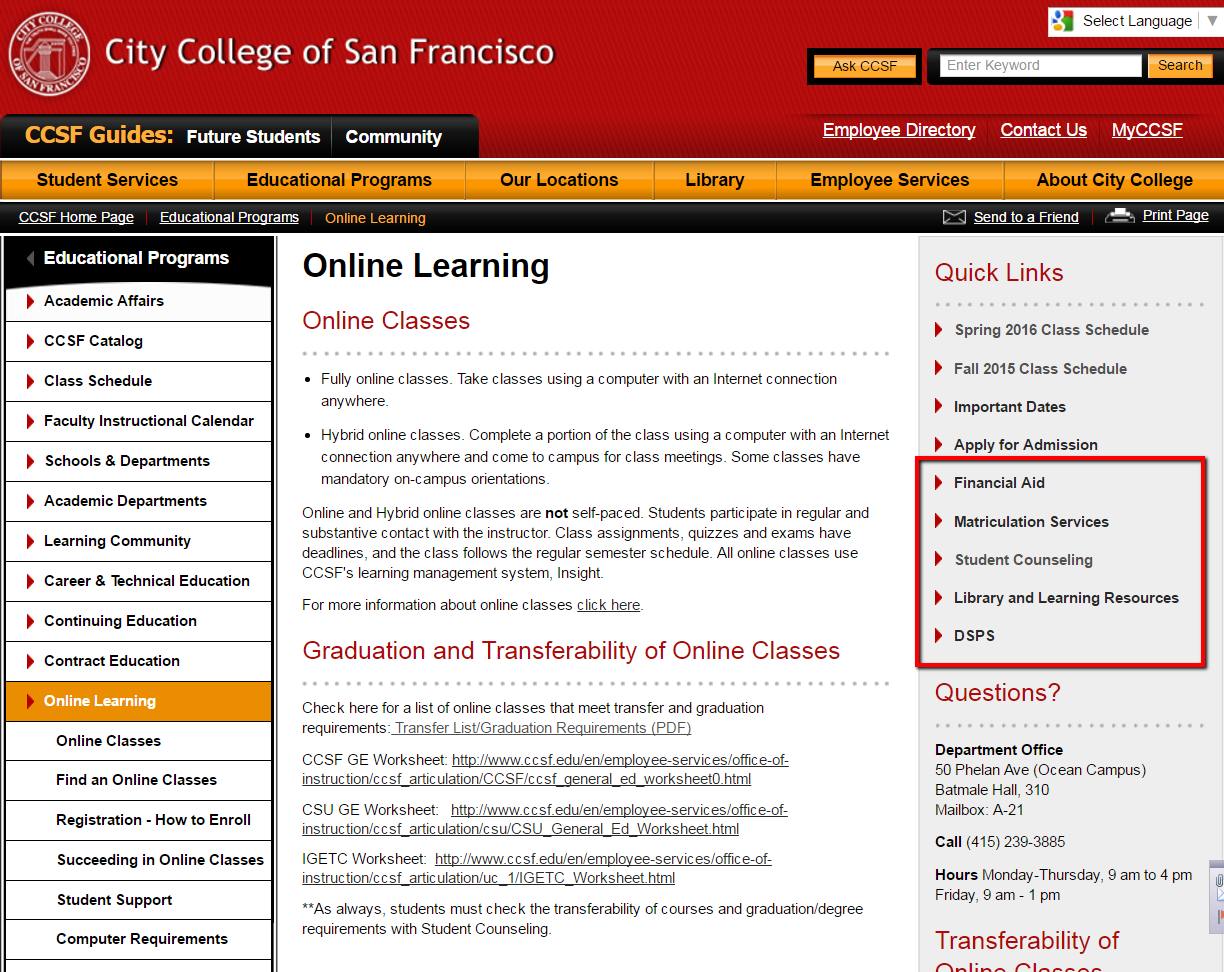This screenshot has width=1224, height=972.
Task: Click the printer icon beside Print Page
Action: click(1120, 215)
